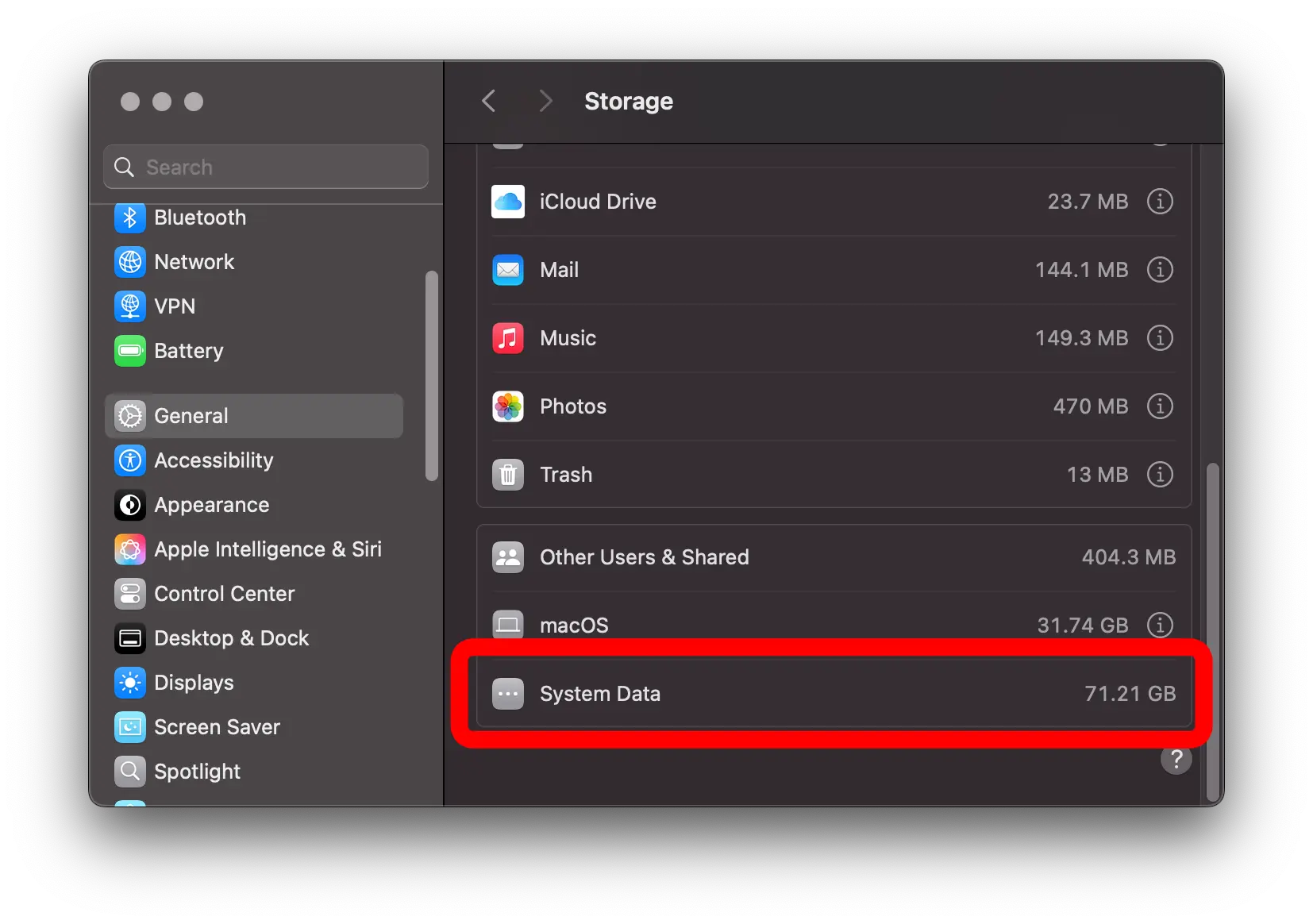
Task: Select Network in the sidebar
Action: (x=254, y=262)
